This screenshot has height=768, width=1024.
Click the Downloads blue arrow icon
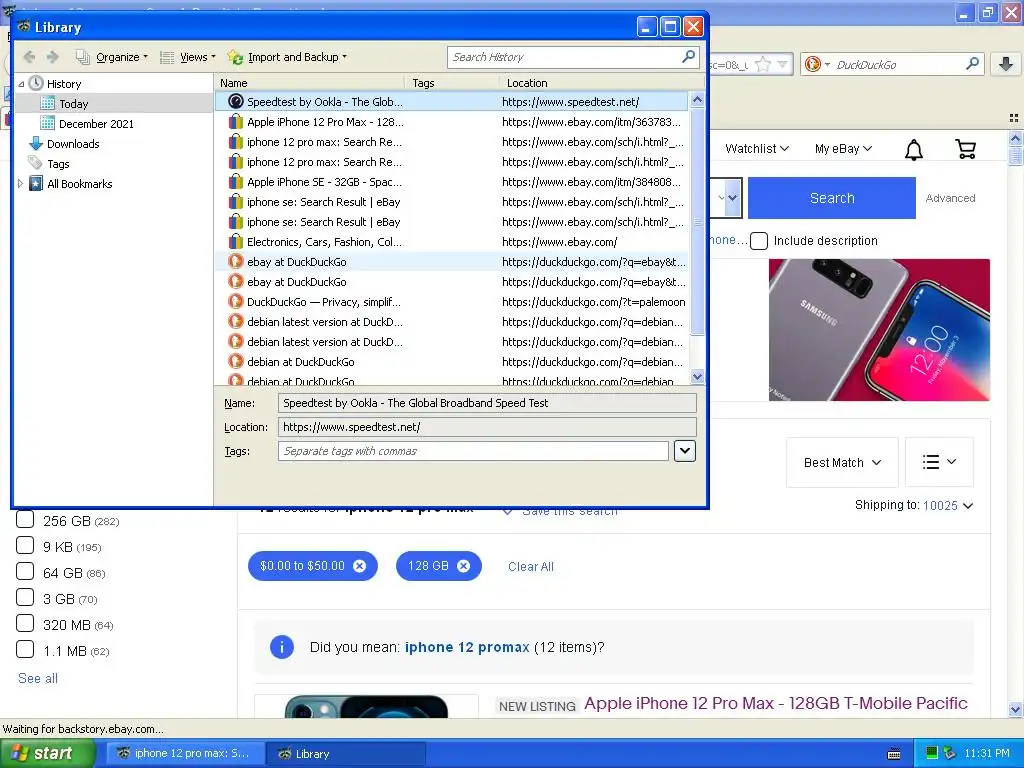click(x=36, y=144)
